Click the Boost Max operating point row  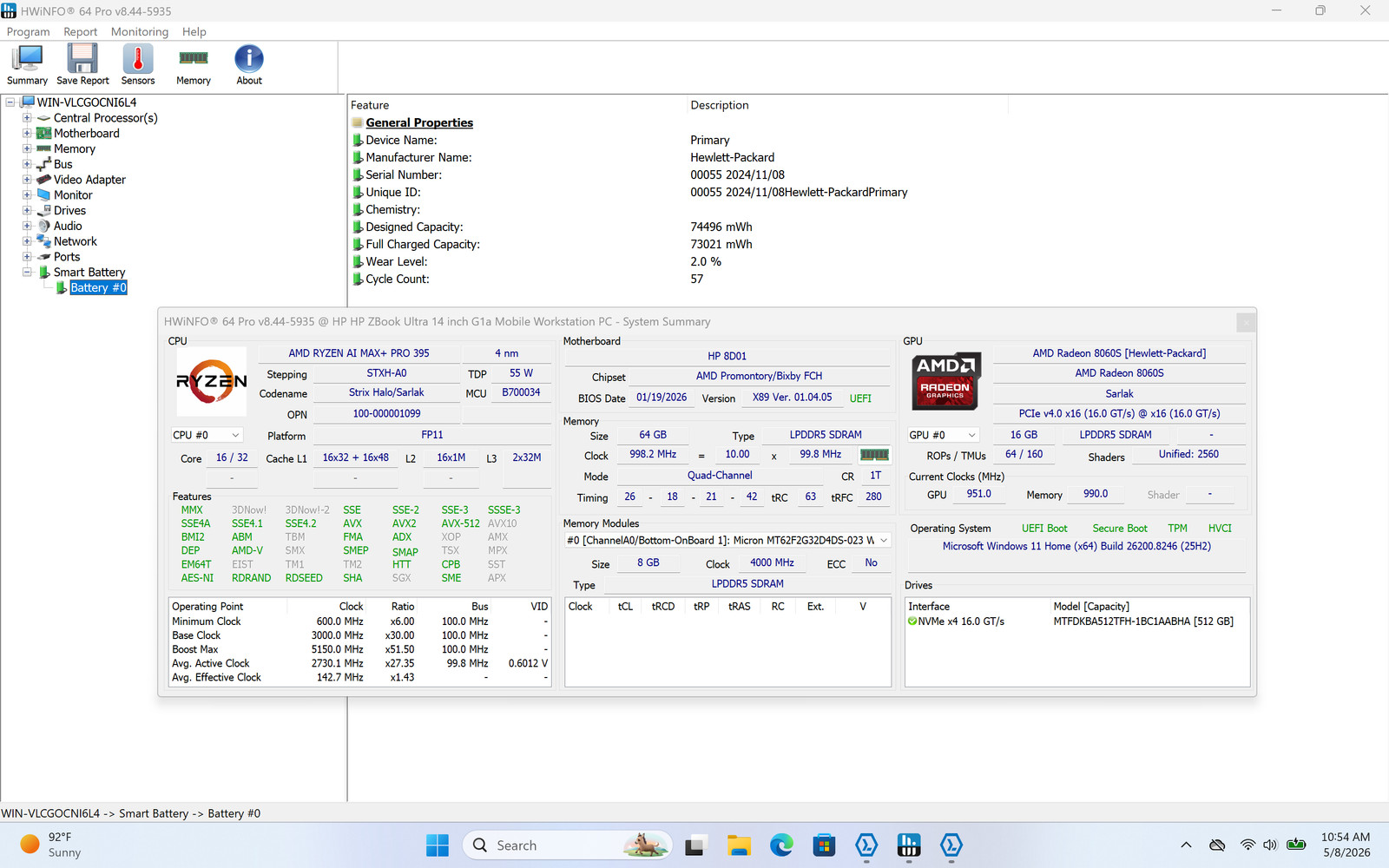click(x=360, y=649)
